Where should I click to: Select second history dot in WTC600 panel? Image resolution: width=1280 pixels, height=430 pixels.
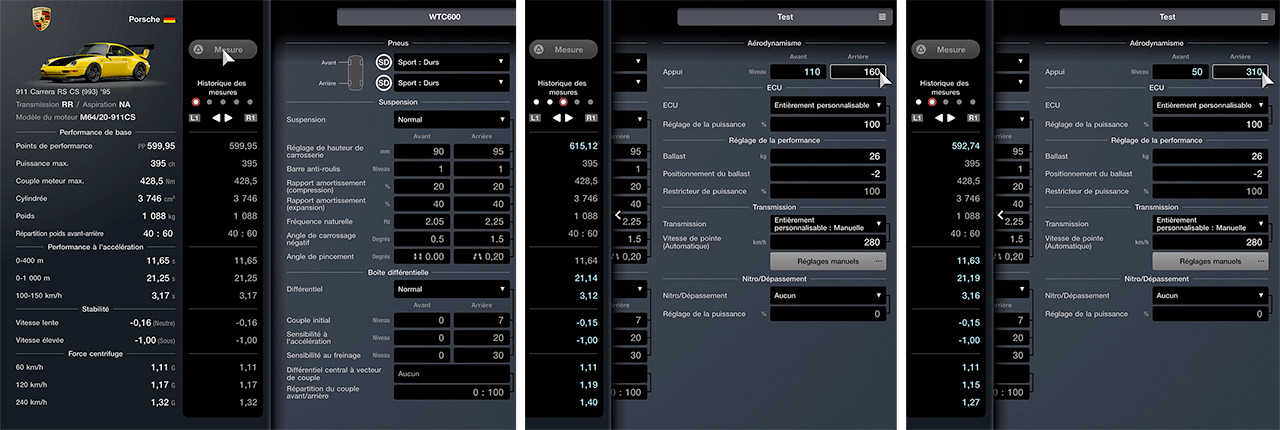pos(210,102)
